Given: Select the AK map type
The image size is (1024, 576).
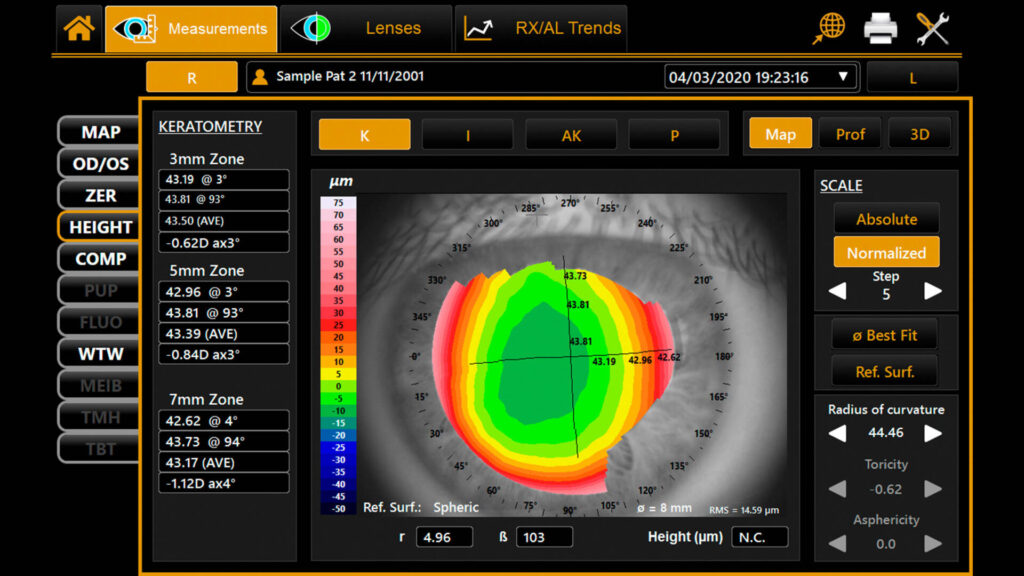Looking at the screenshot, I should coord(571,135).
